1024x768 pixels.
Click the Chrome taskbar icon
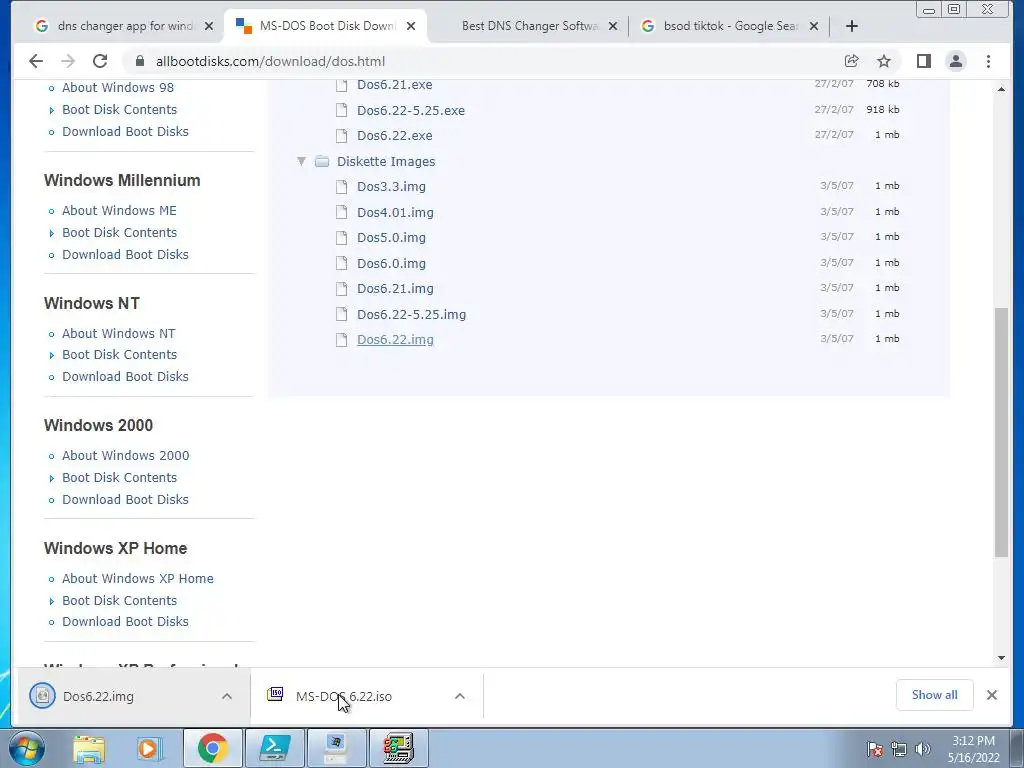(x=212, y=748)
